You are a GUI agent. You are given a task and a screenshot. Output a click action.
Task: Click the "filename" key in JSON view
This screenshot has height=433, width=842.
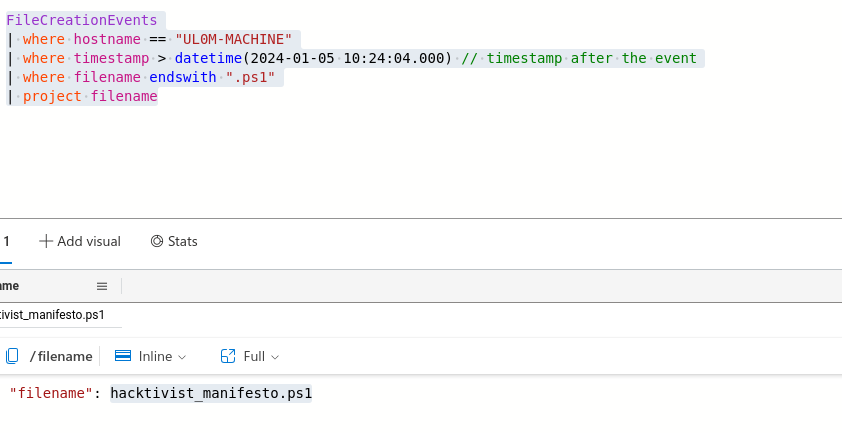[x=50, y=394]
